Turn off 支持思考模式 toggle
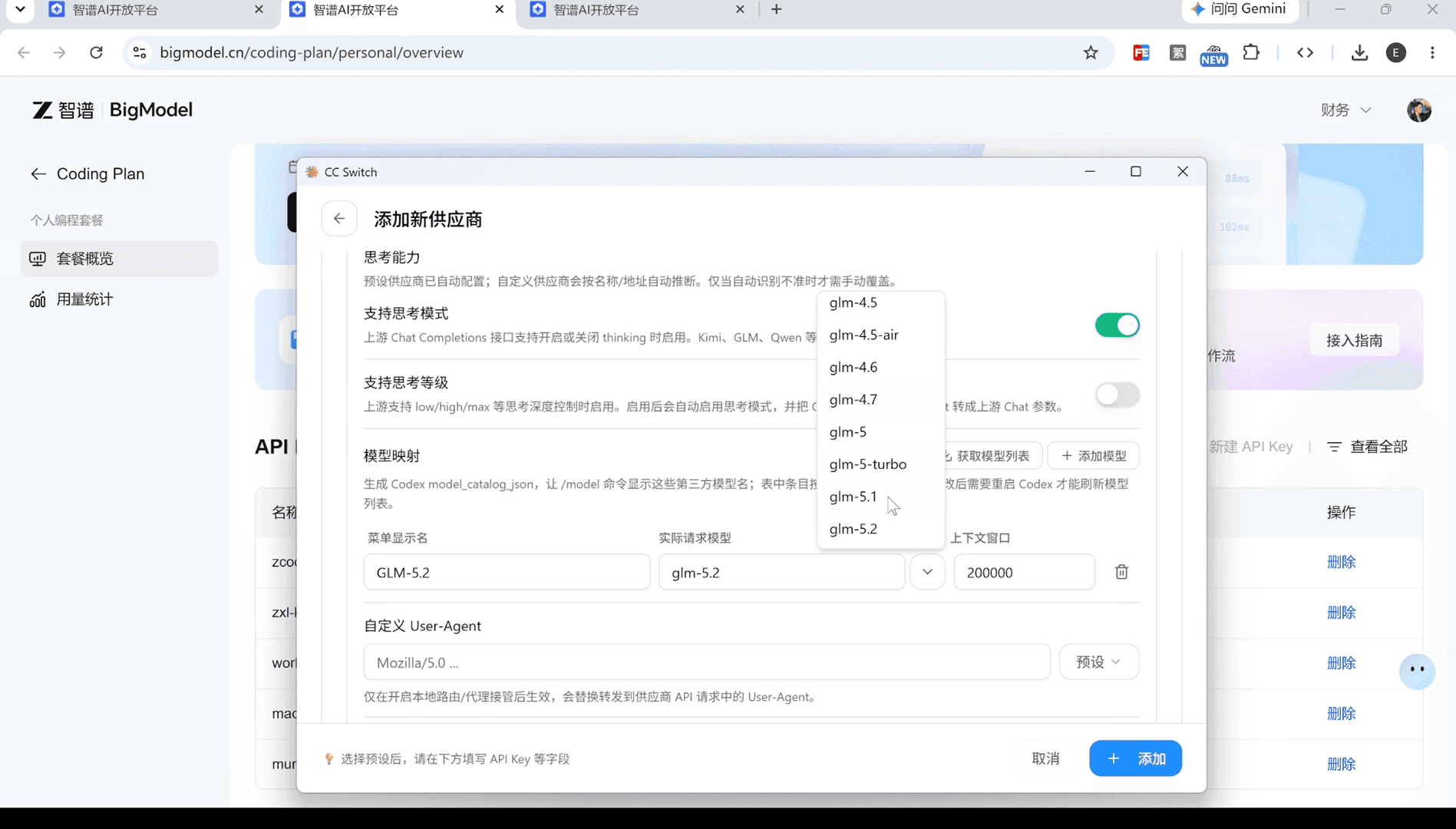Image resolution: width=1456 pixels, height=829 pixels. tap(1117, 325)
